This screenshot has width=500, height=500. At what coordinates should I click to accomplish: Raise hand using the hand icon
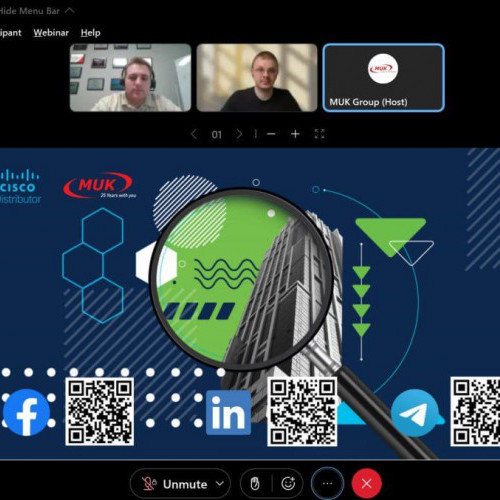(255, 483)
